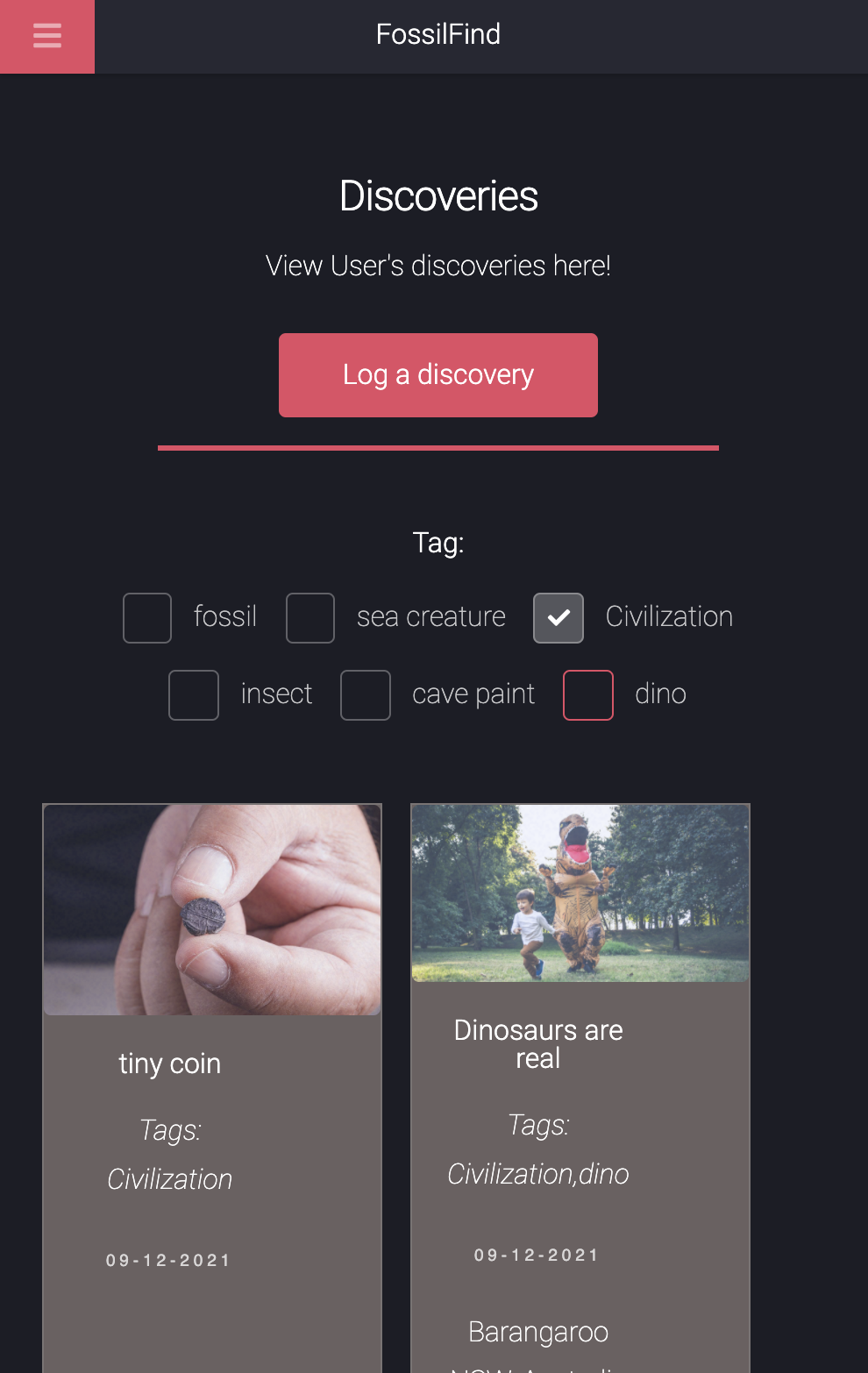Screen dimensions: 868x1373
Task: Toggle the dino tag checkbox
Action: pos(588,695)
